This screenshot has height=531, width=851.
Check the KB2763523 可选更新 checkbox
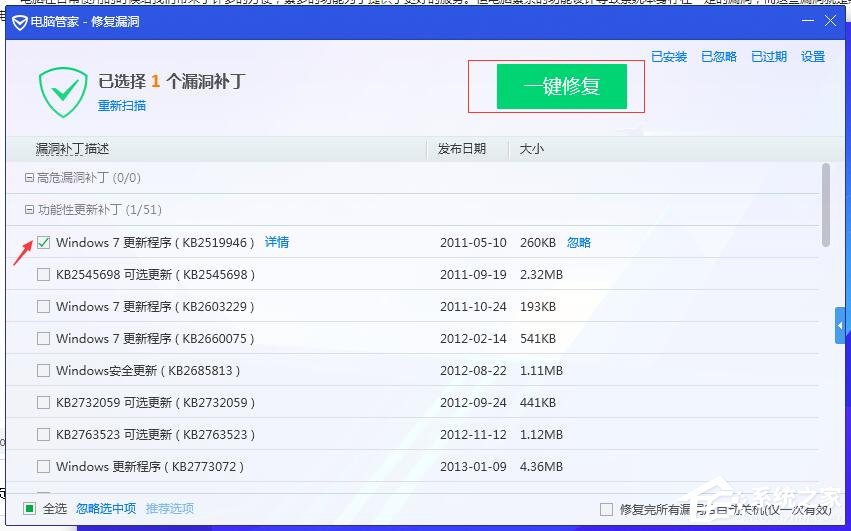click(x=43, y=435)
